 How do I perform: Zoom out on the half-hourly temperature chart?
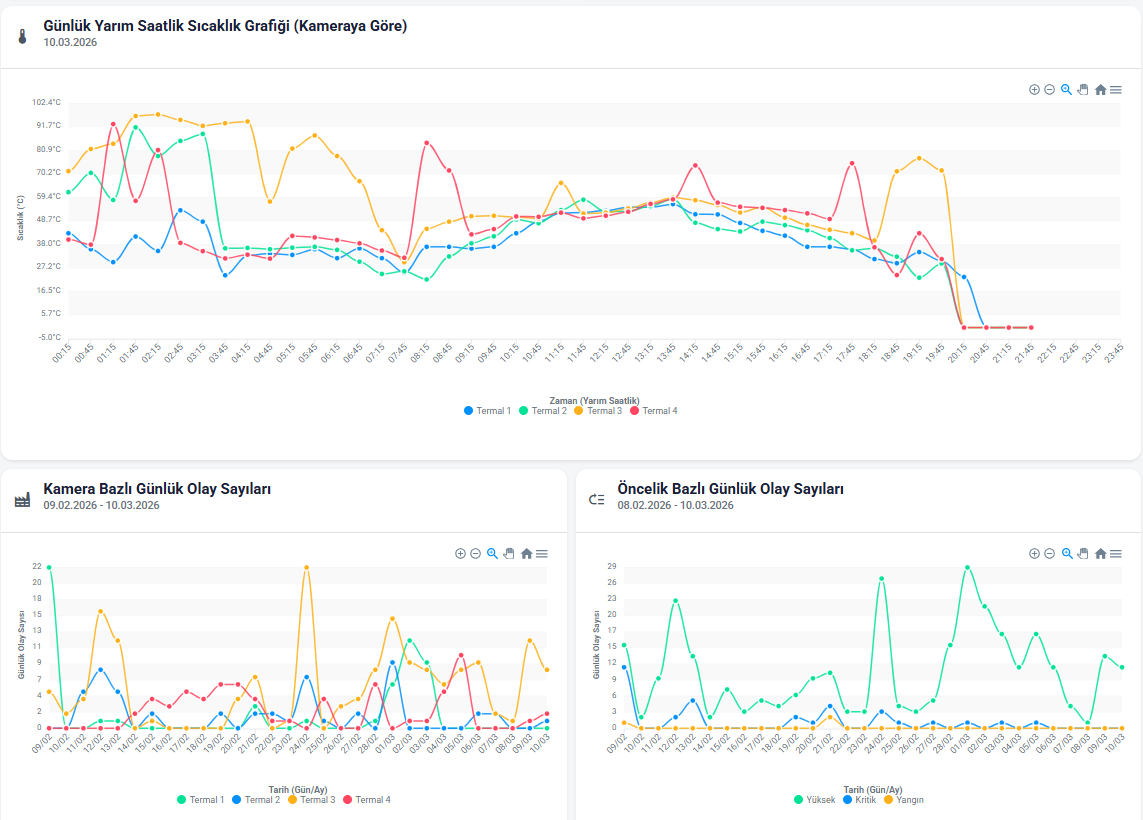click(x=1049, y=89)
